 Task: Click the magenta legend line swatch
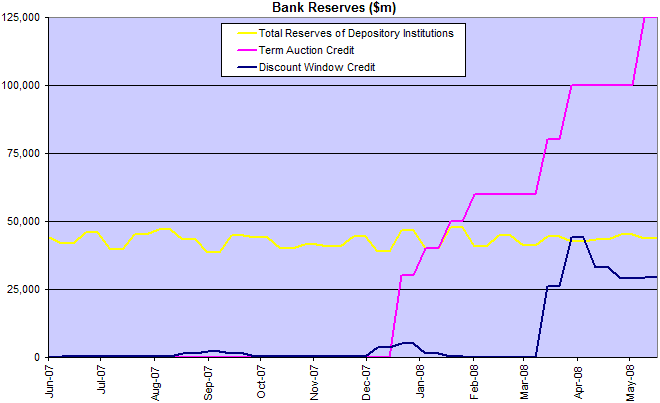[247, 50]
